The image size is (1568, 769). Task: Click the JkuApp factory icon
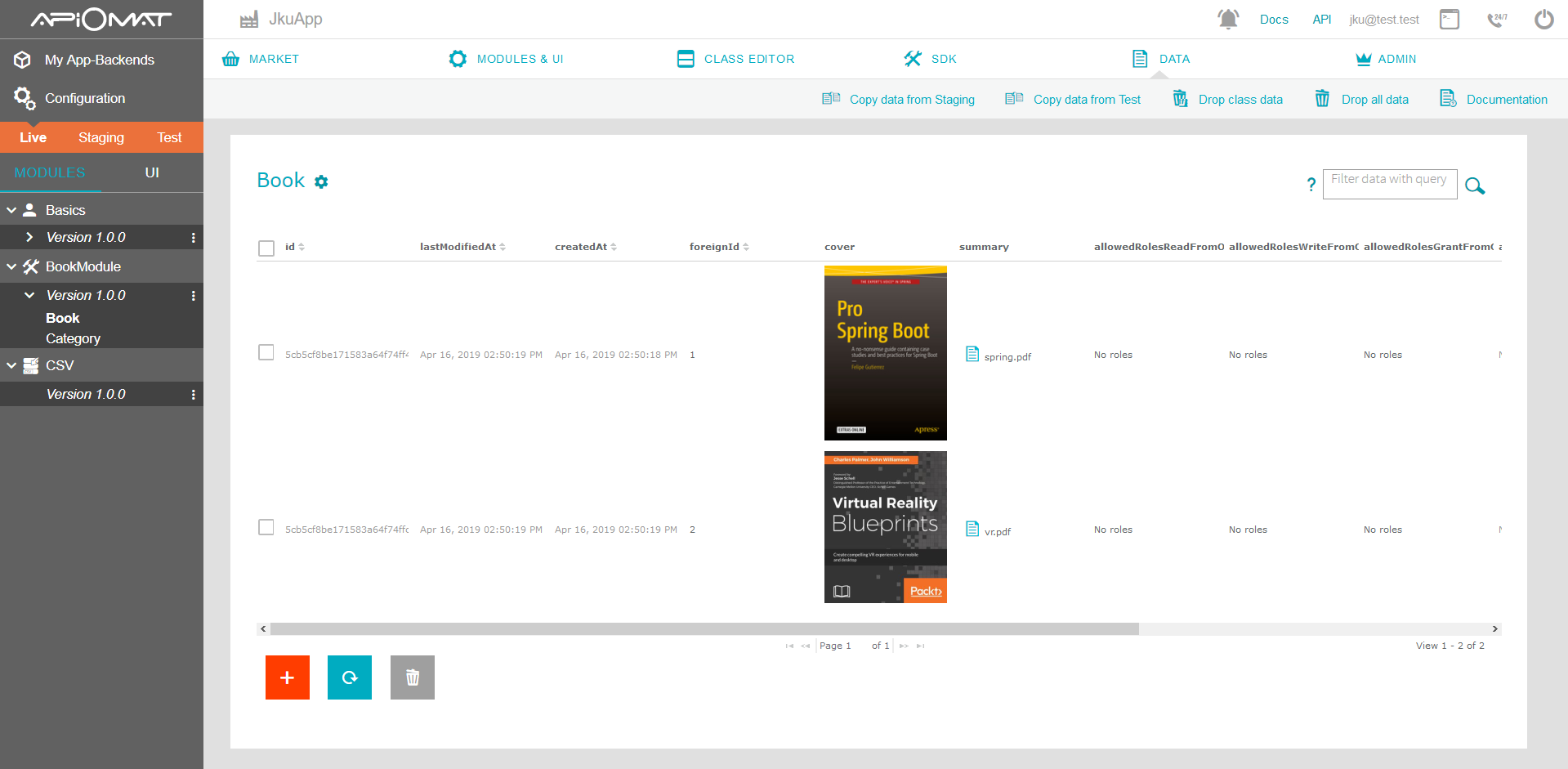pos(249,19)
